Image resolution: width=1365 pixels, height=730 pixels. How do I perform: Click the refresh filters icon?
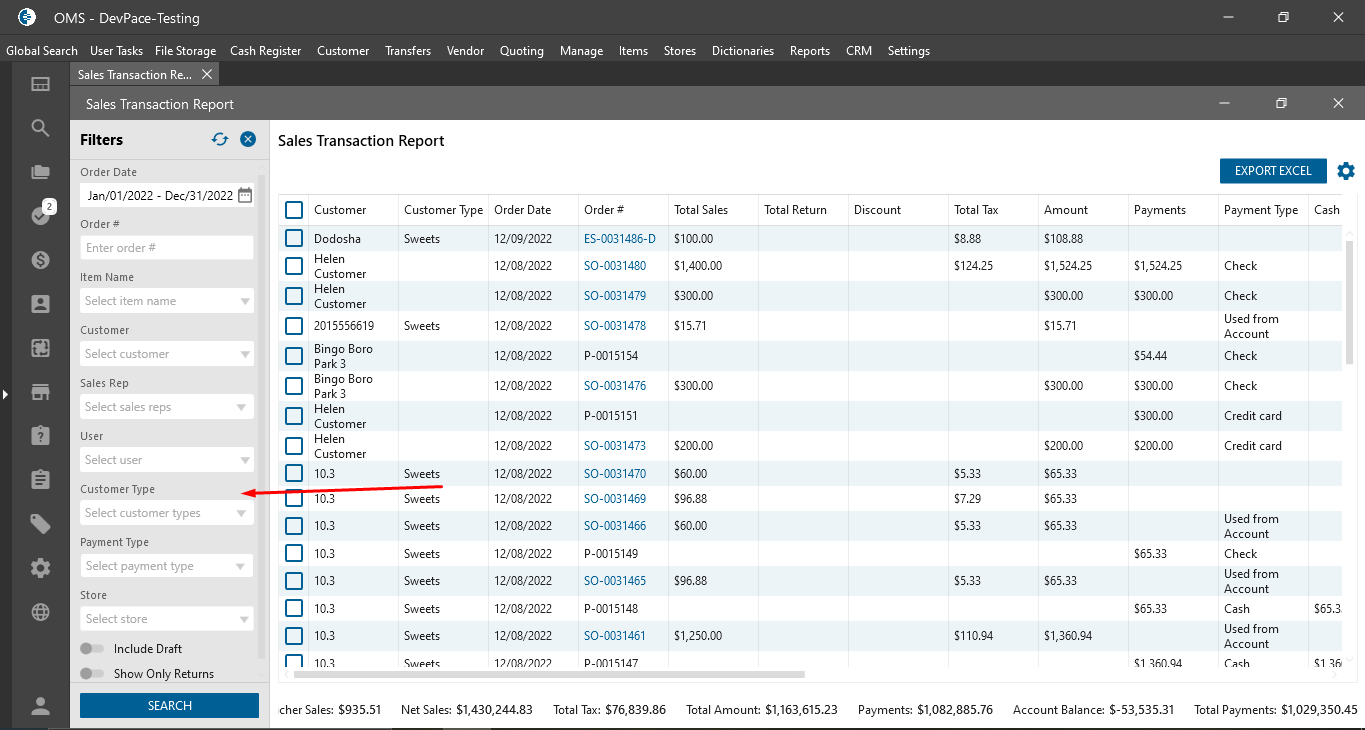pos(220,140)
